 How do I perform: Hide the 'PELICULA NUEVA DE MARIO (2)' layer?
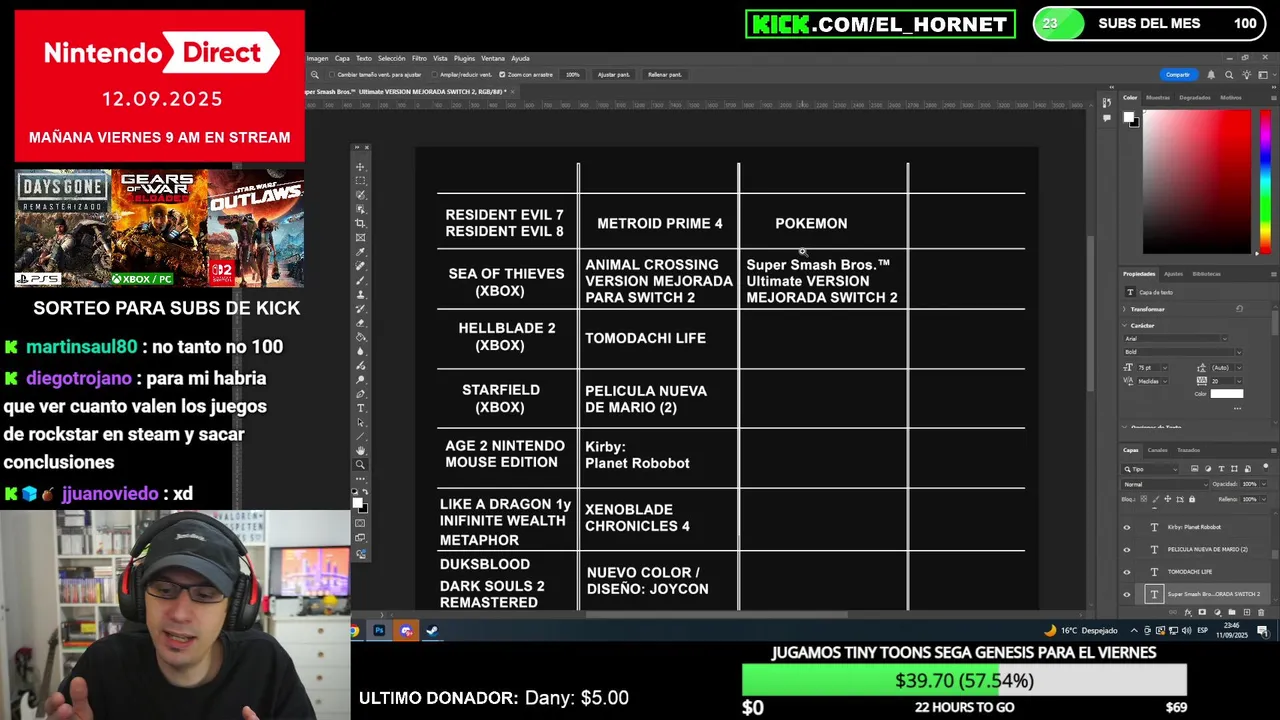click(1127, 550)
